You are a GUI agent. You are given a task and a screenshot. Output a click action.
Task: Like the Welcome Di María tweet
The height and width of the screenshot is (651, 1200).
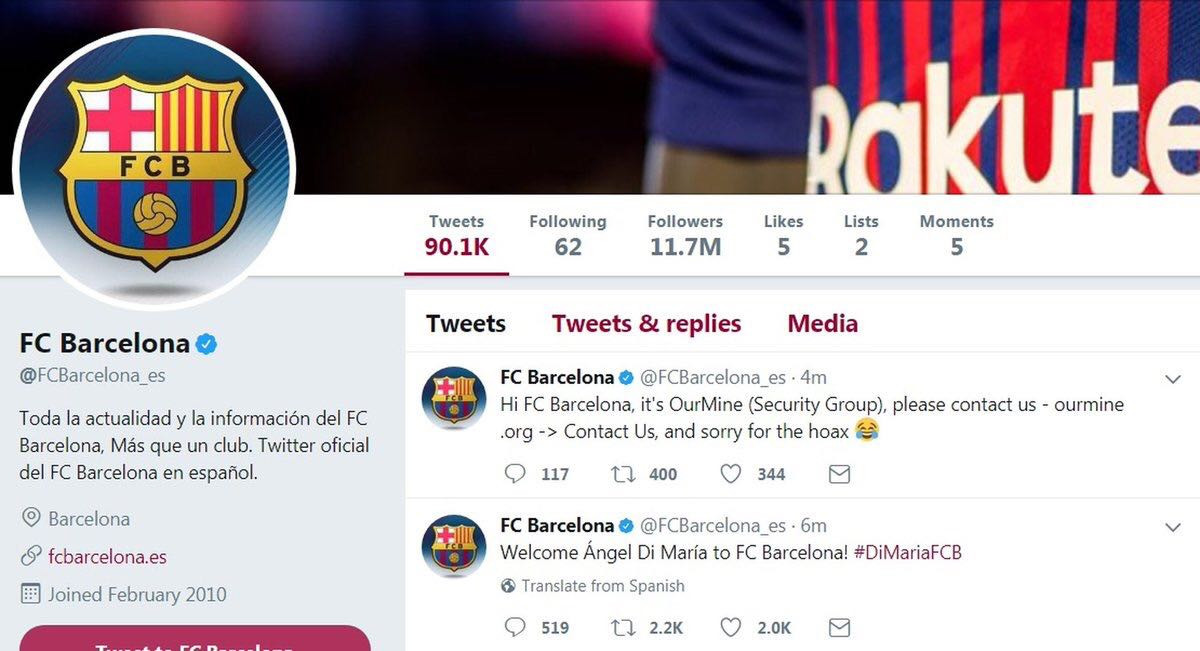tap(731, 627)
